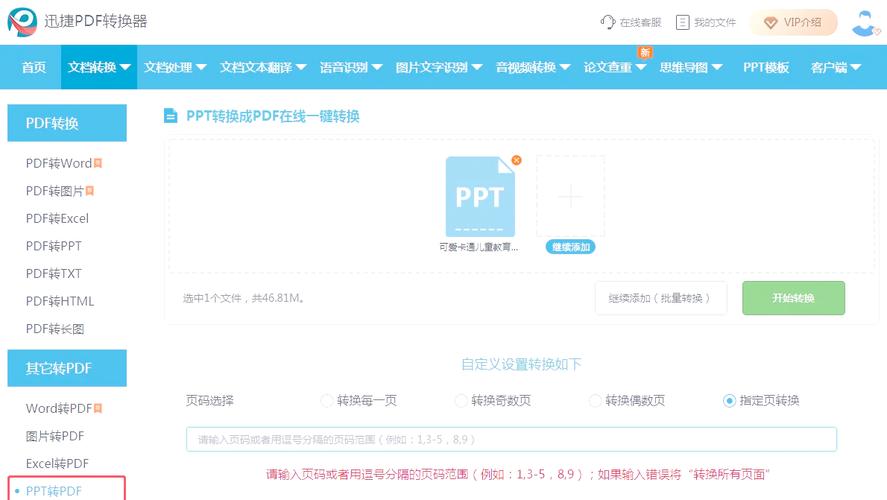Select 转换偶数页 radio button
Image resolution: width=887 pixels, height=500 pixels.
pos(595,400)
